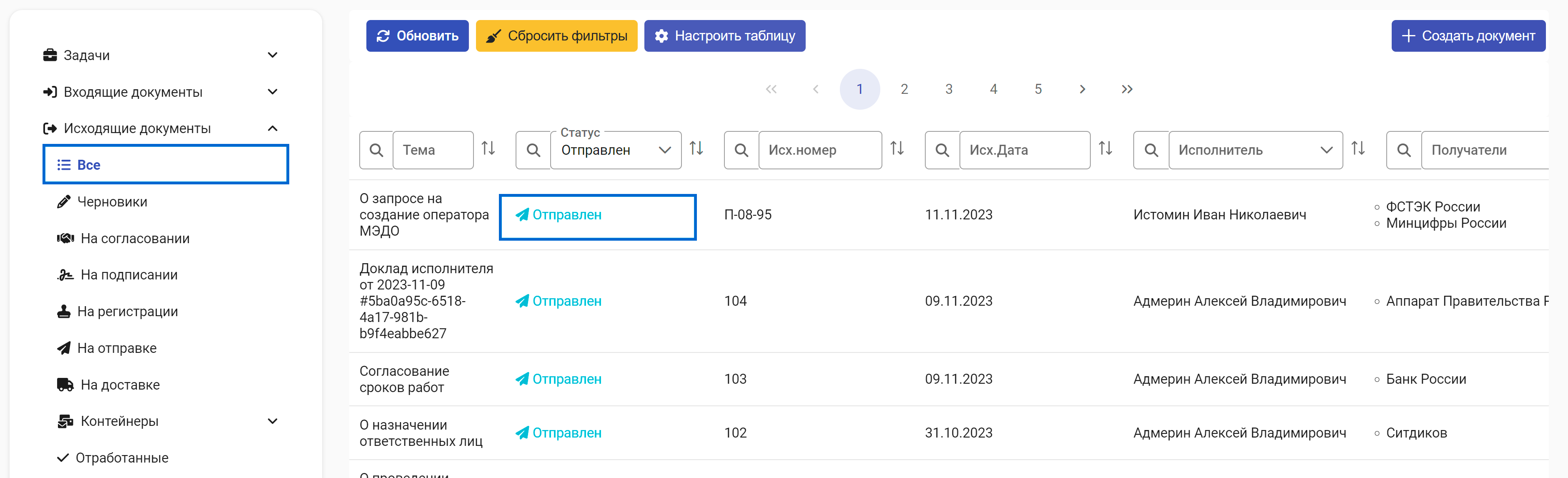Viewport: 1568px width, 478px height.
Task: Click the date 31.10.2023
Action: coord(959,433)
